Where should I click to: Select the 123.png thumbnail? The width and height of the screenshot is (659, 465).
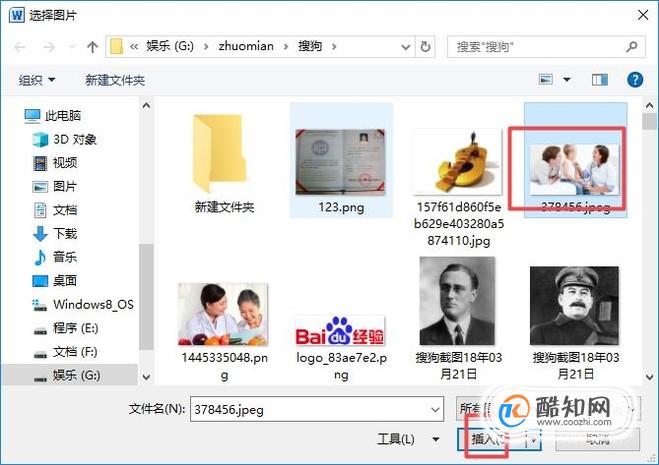coord(340,162)
